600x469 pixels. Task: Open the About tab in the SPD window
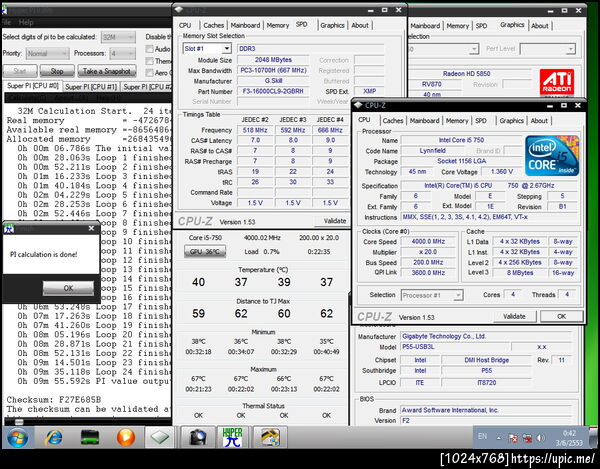click(x=360, y=25)
